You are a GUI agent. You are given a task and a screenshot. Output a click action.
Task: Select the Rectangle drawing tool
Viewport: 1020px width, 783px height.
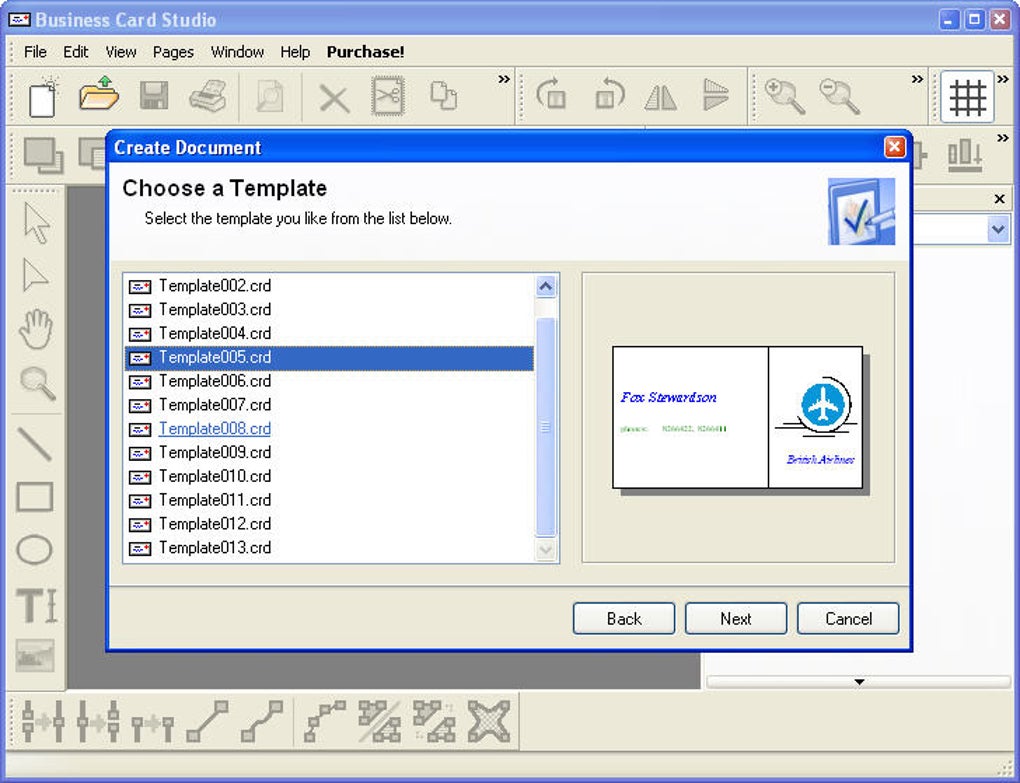click(x=34, y=498)
